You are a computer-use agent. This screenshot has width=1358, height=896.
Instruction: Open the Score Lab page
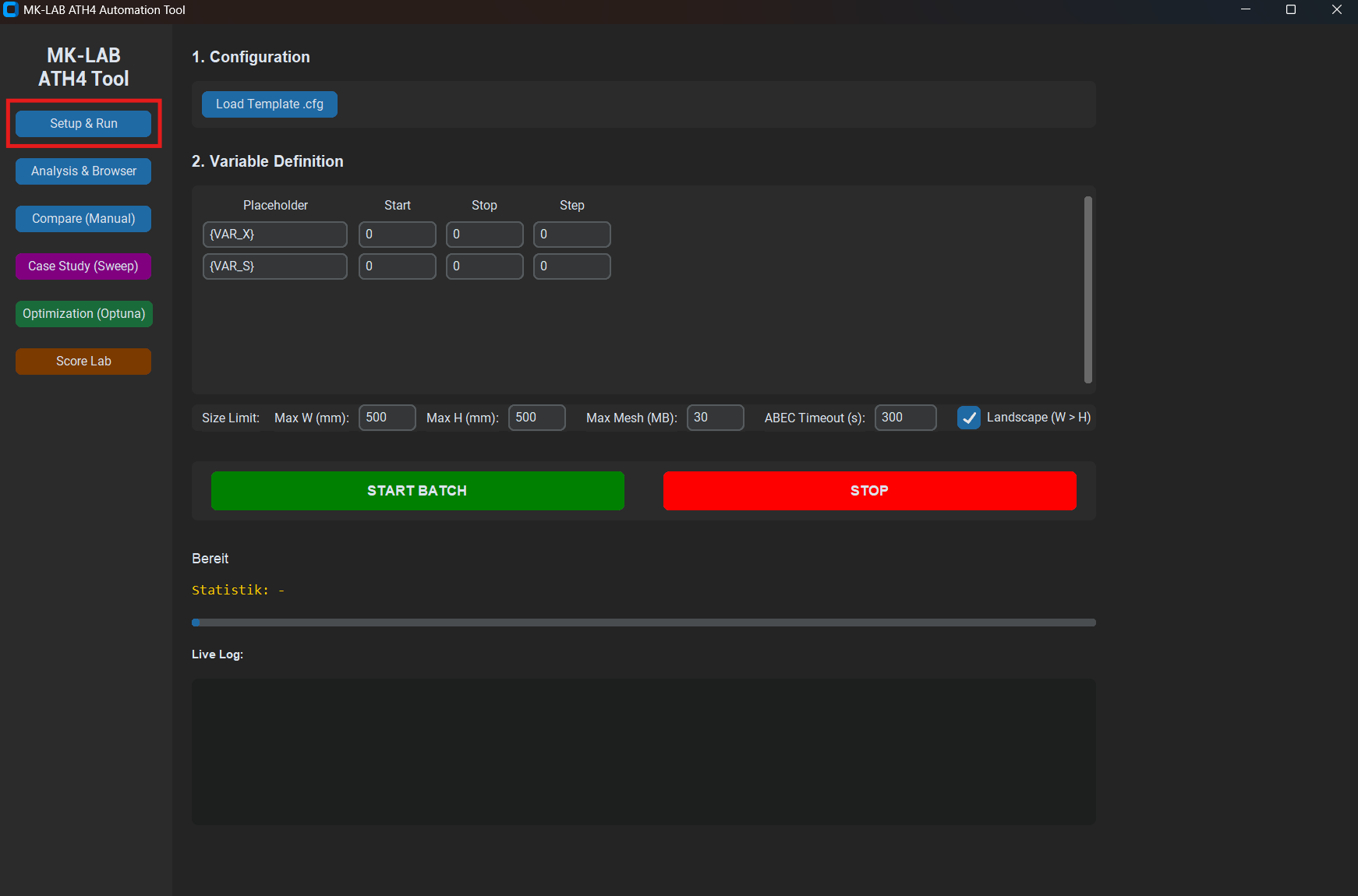coord(83,362)
